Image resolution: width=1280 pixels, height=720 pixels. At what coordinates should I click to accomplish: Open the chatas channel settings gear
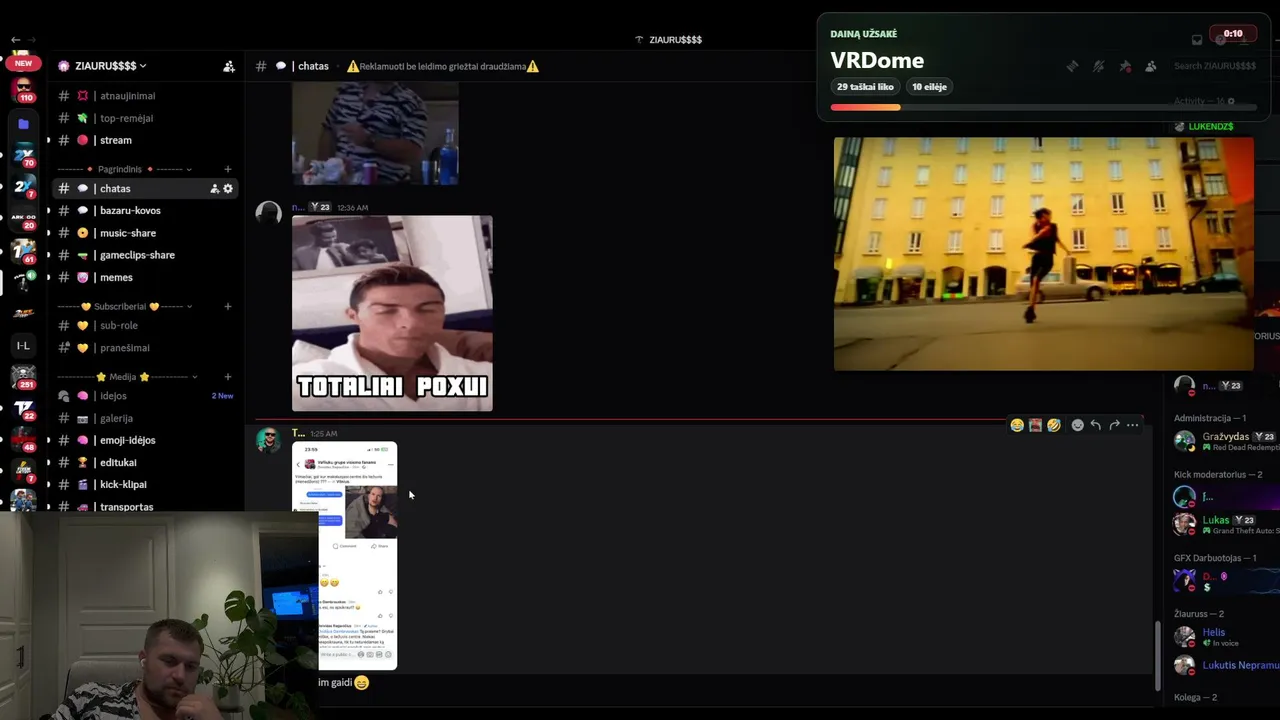[x=228, y=188]
